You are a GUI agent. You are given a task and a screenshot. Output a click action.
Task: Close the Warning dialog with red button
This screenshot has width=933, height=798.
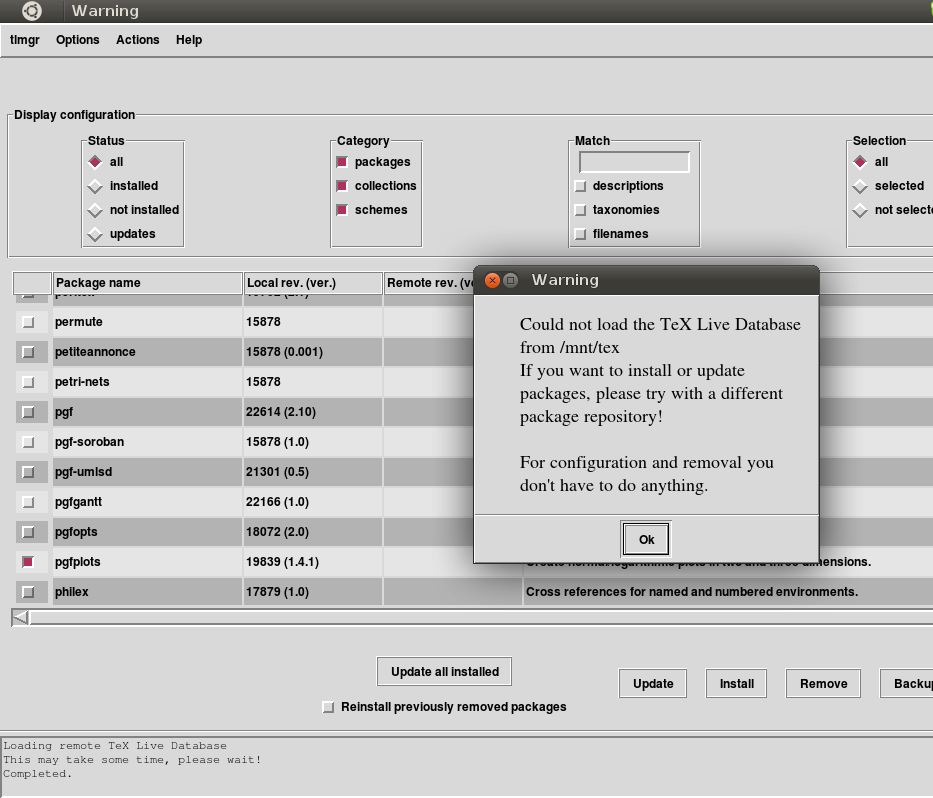pos(492,280)
